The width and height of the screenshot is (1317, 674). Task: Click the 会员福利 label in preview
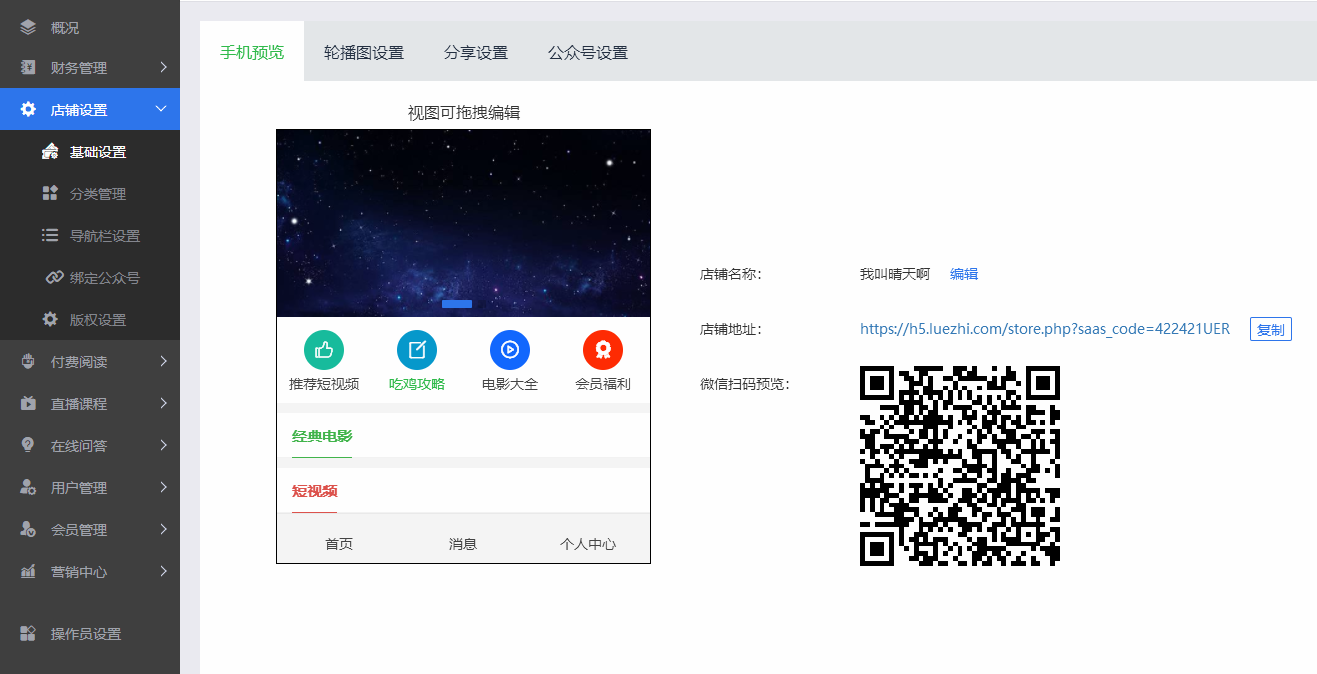point(603,384)
